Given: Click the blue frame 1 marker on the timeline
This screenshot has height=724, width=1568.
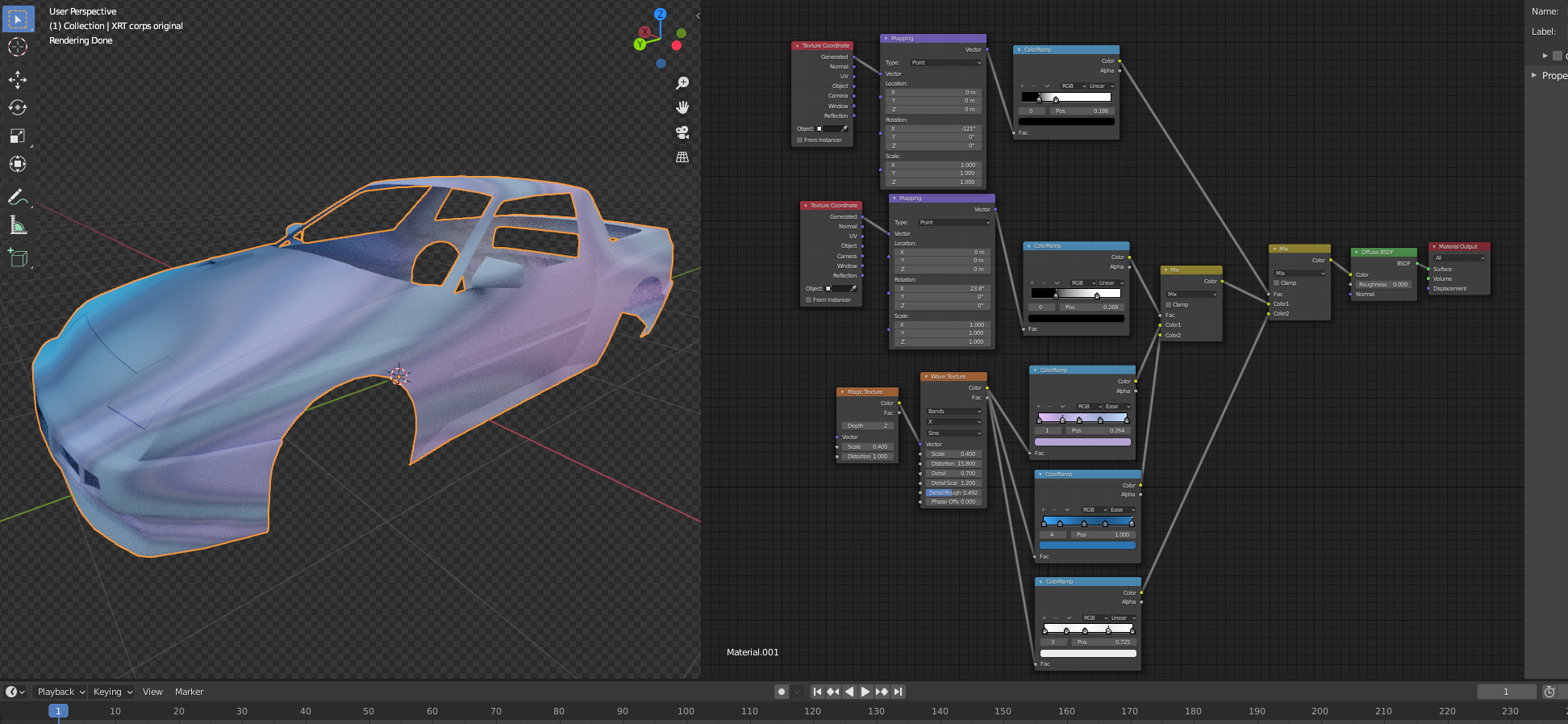Looking at the screenshot, I should 58,711.
